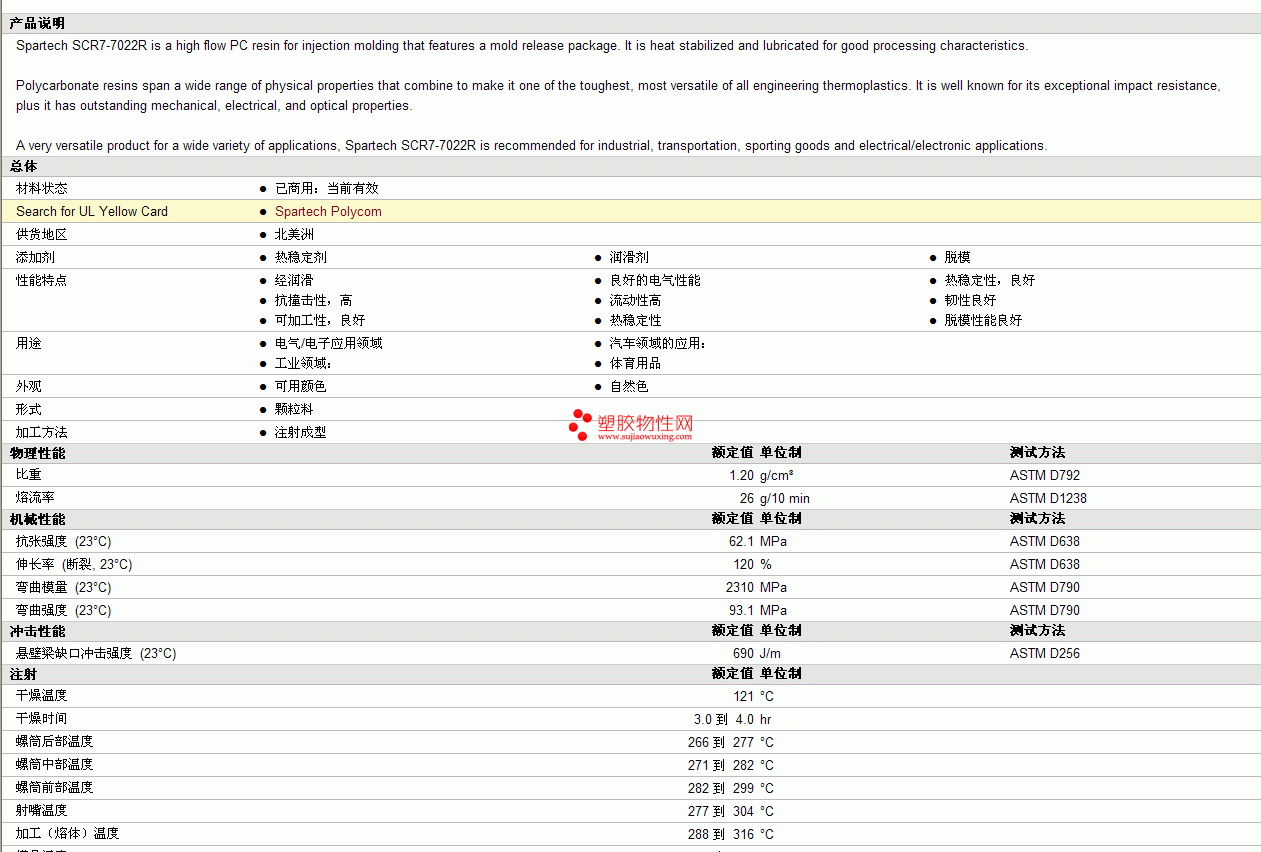This screenshot has width=1261, height=852.
Task: Click the 用途 row label
Action: pos(29,343)
